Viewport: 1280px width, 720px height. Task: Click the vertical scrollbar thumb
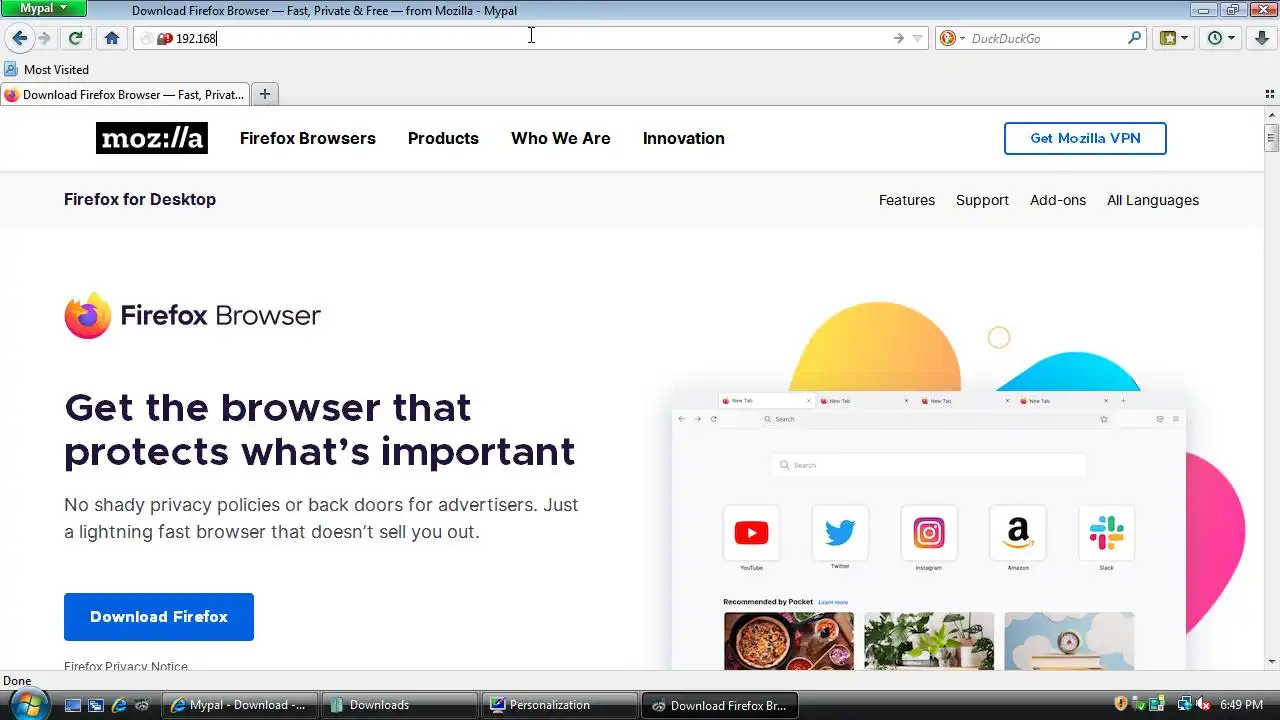(x=1272, y=138)
